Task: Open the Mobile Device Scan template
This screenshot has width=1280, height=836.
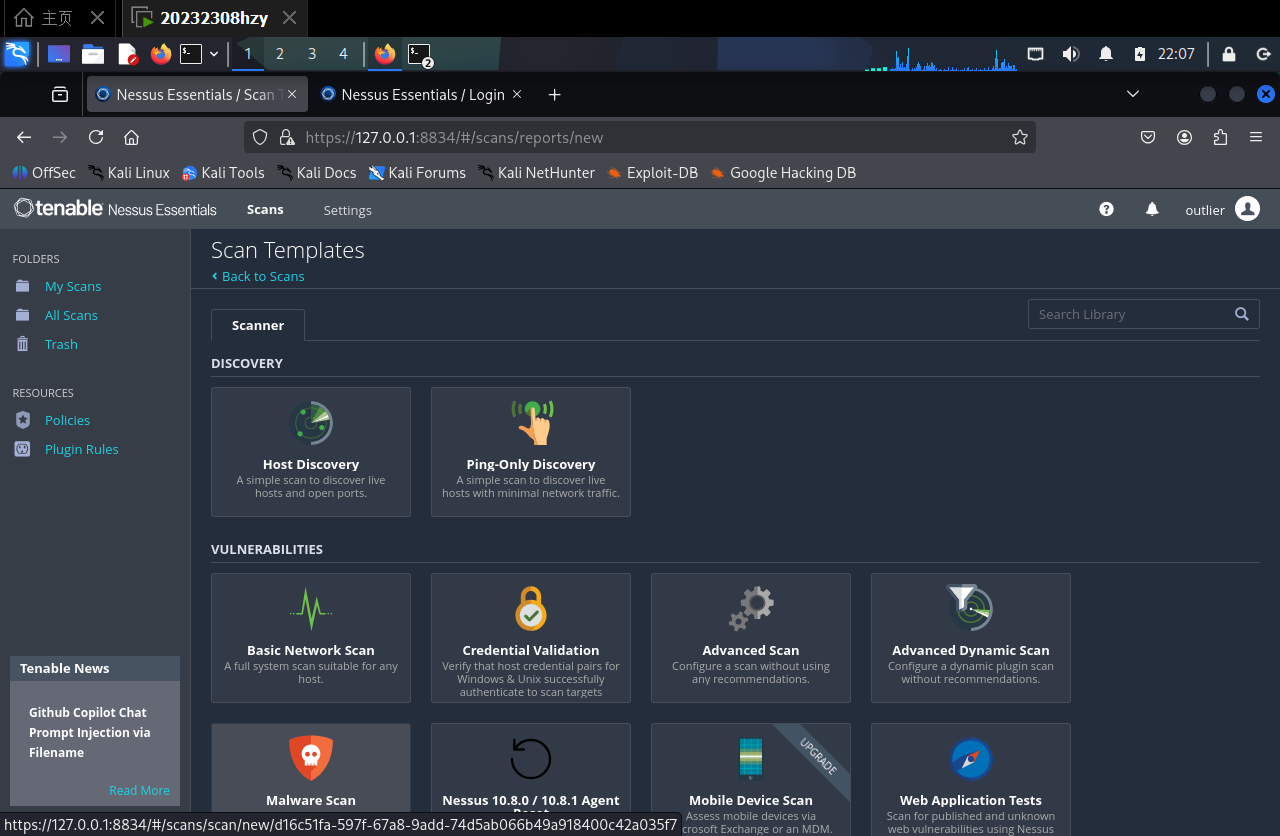Action: [x=751, y=780]
